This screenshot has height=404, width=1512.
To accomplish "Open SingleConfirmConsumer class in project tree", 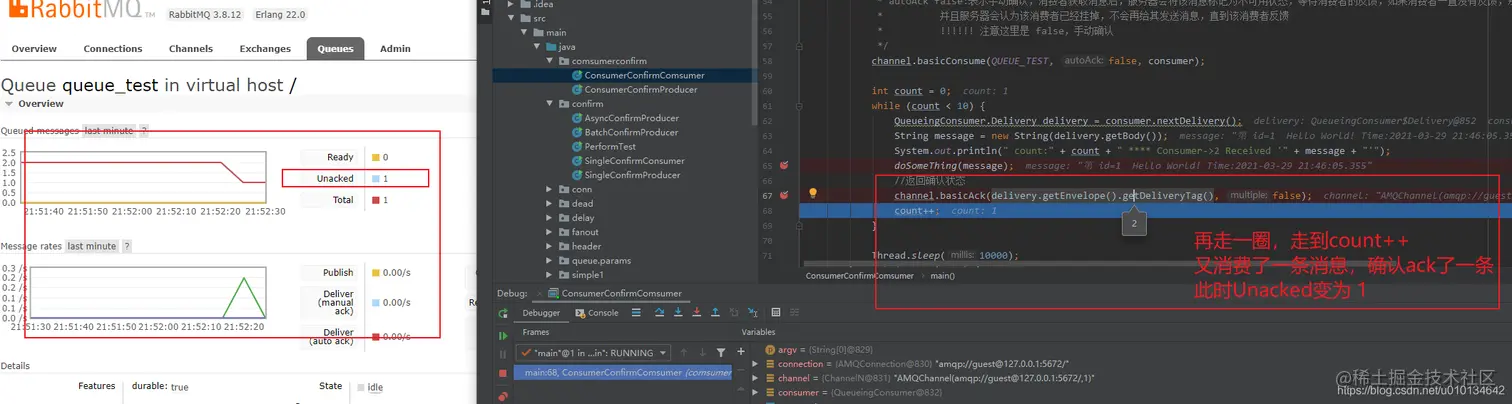I will [x=627, y=161].
